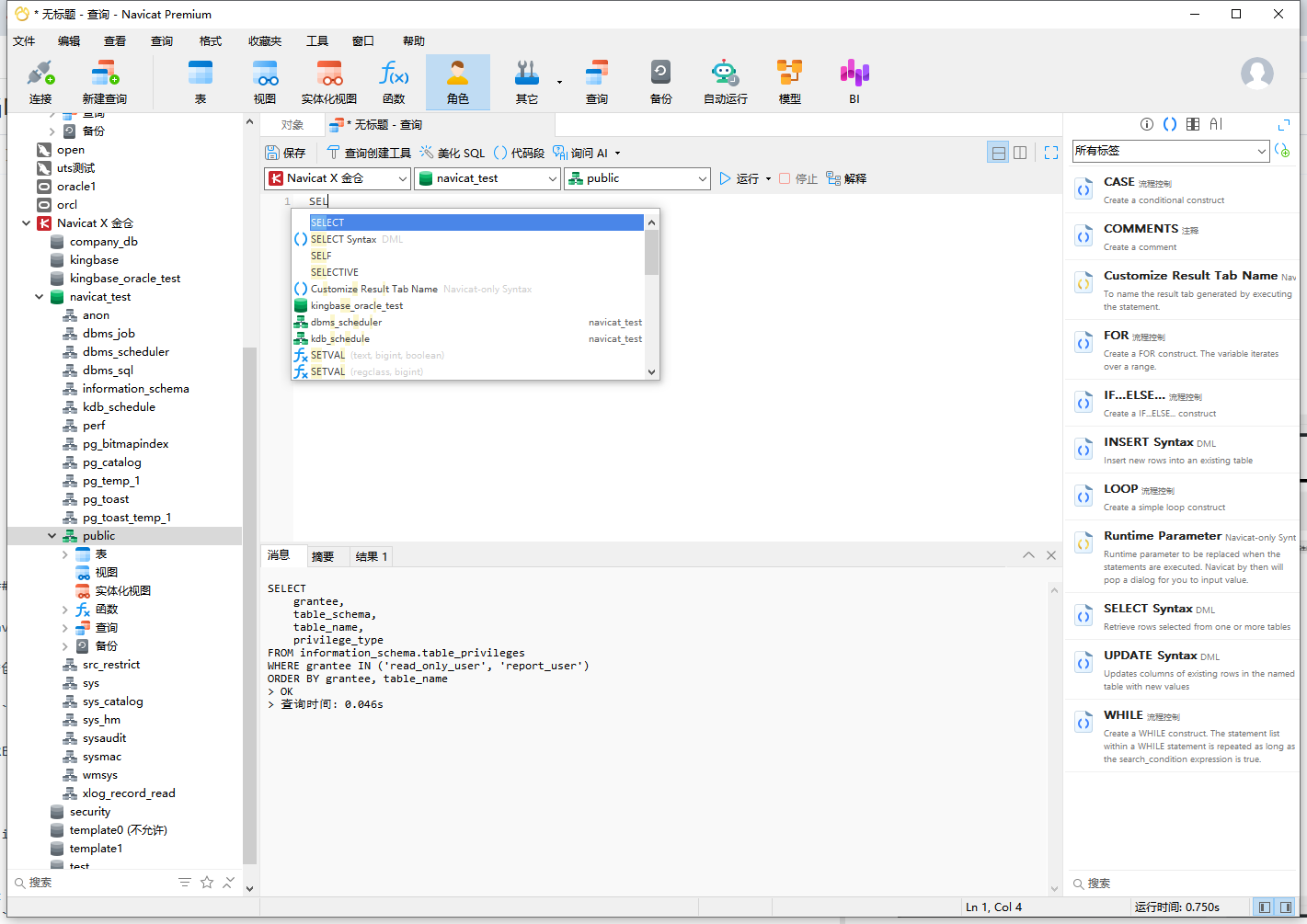The image size is (1307, 924).
Task: Collapse the Navicat X 金仓 connection node
Action: tap(26, 223)
